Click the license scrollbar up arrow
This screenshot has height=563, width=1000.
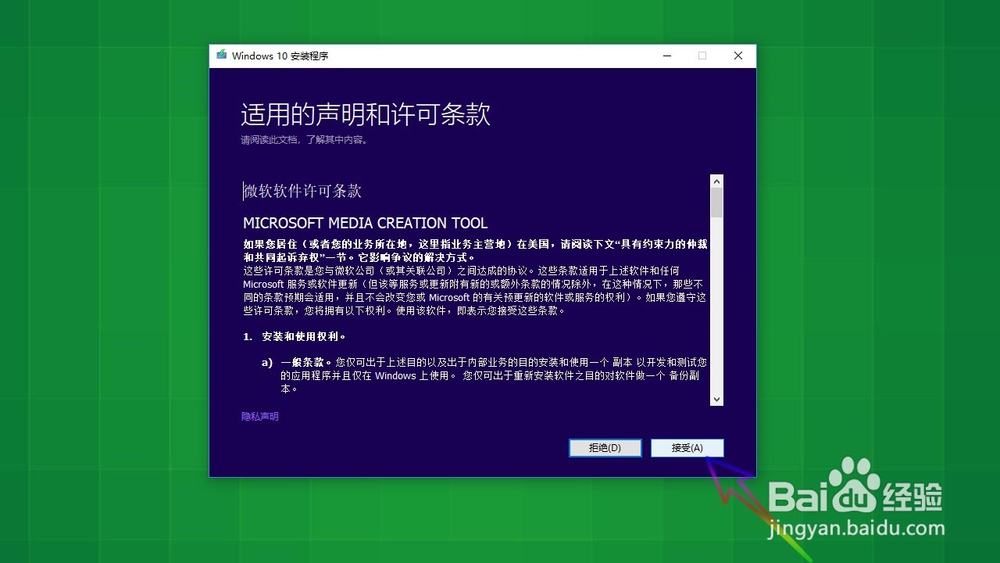(716, 182)
